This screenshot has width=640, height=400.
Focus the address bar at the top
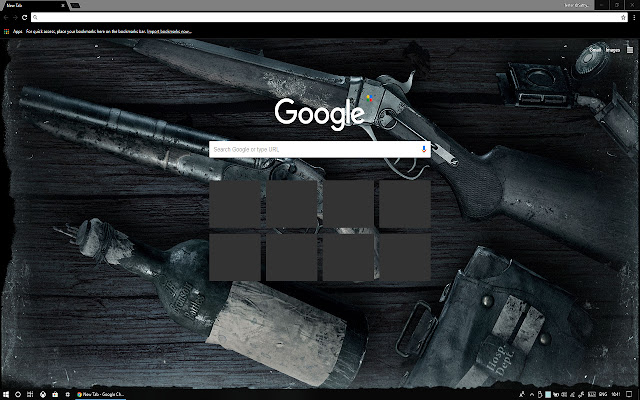click(329, 18)
